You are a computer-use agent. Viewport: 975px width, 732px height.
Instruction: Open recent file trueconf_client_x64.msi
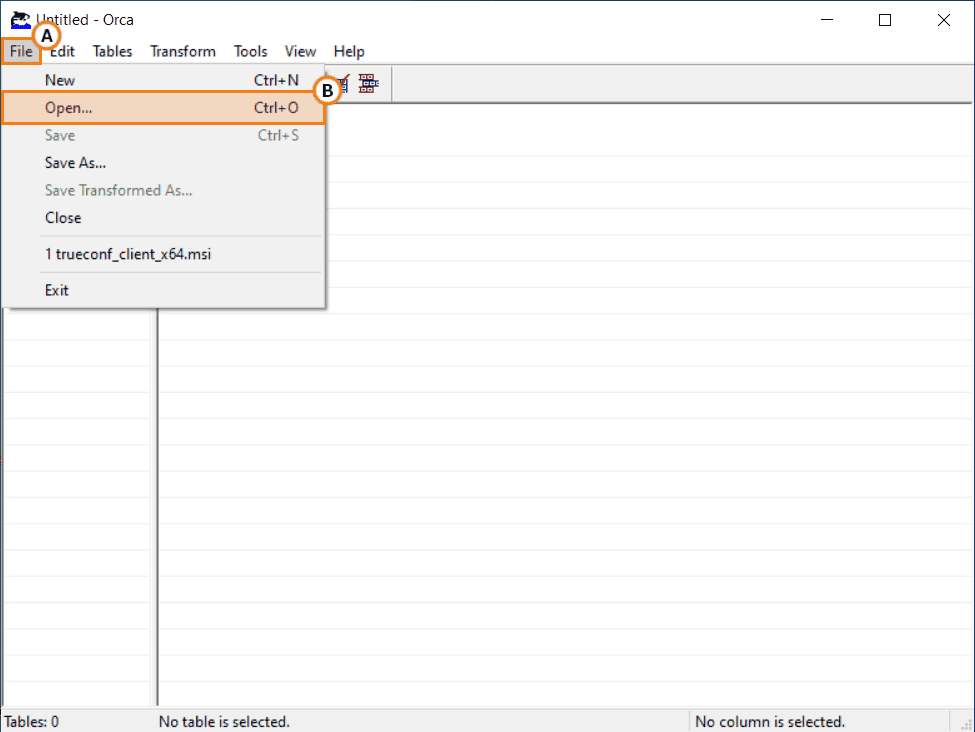[x=164, y=254]
